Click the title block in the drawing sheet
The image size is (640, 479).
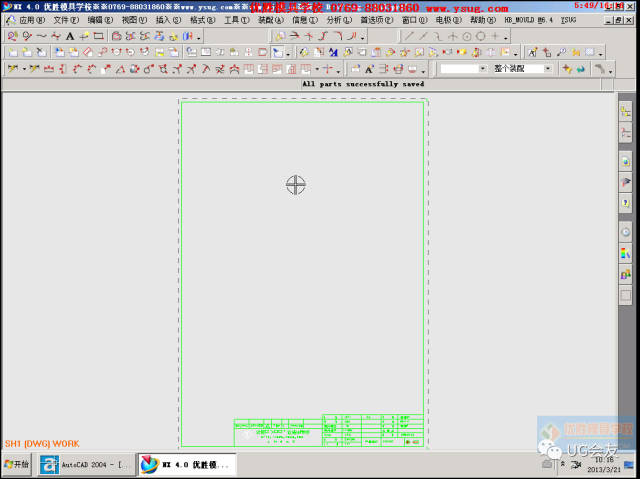click(328, 431)
